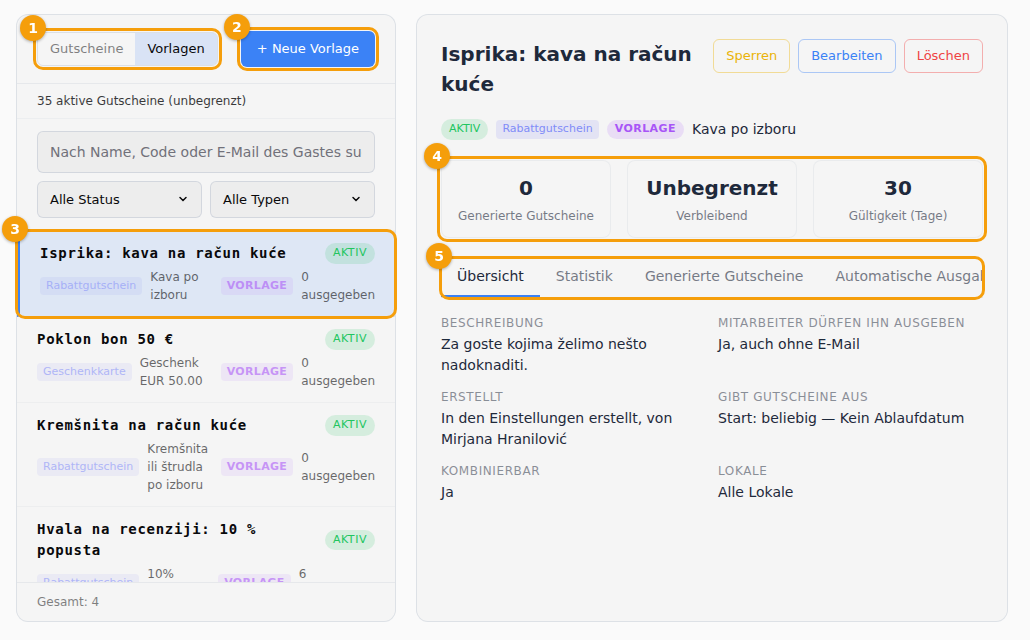Viewport: 1030px width, 640px height.
Task: Click the VORLAGE badge on Poklon bon row
Action: 257,371
